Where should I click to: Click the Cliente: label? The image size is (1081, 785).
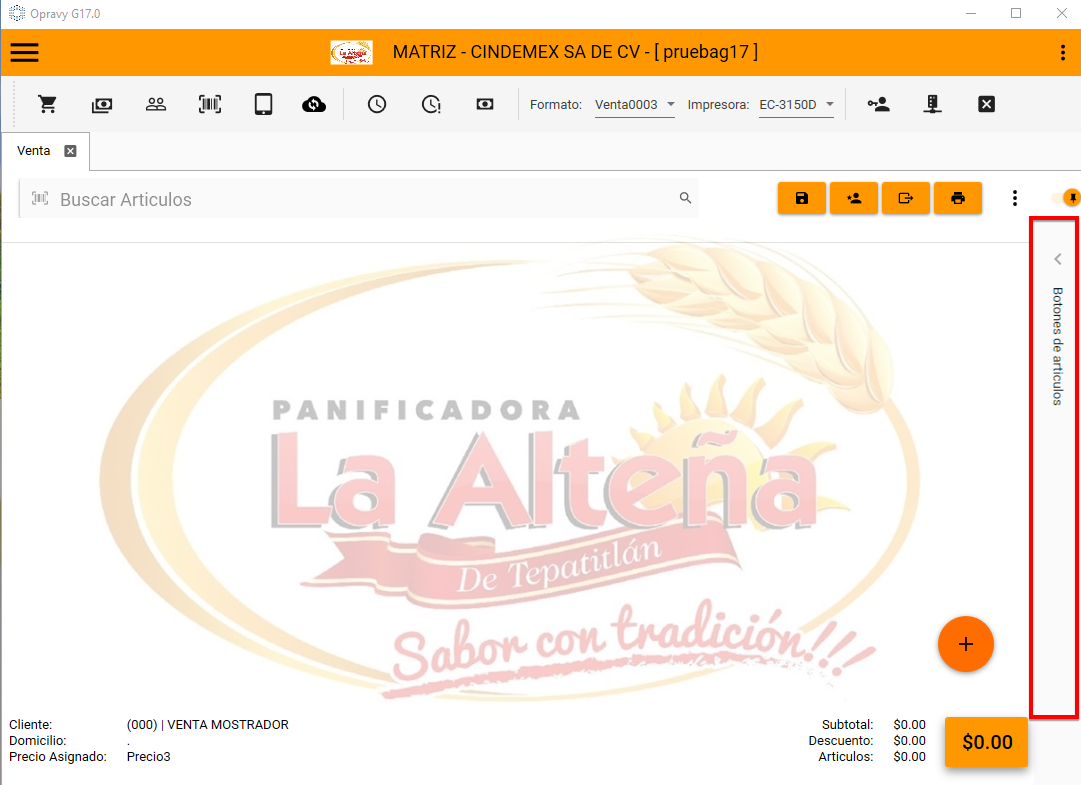(30, 724)
